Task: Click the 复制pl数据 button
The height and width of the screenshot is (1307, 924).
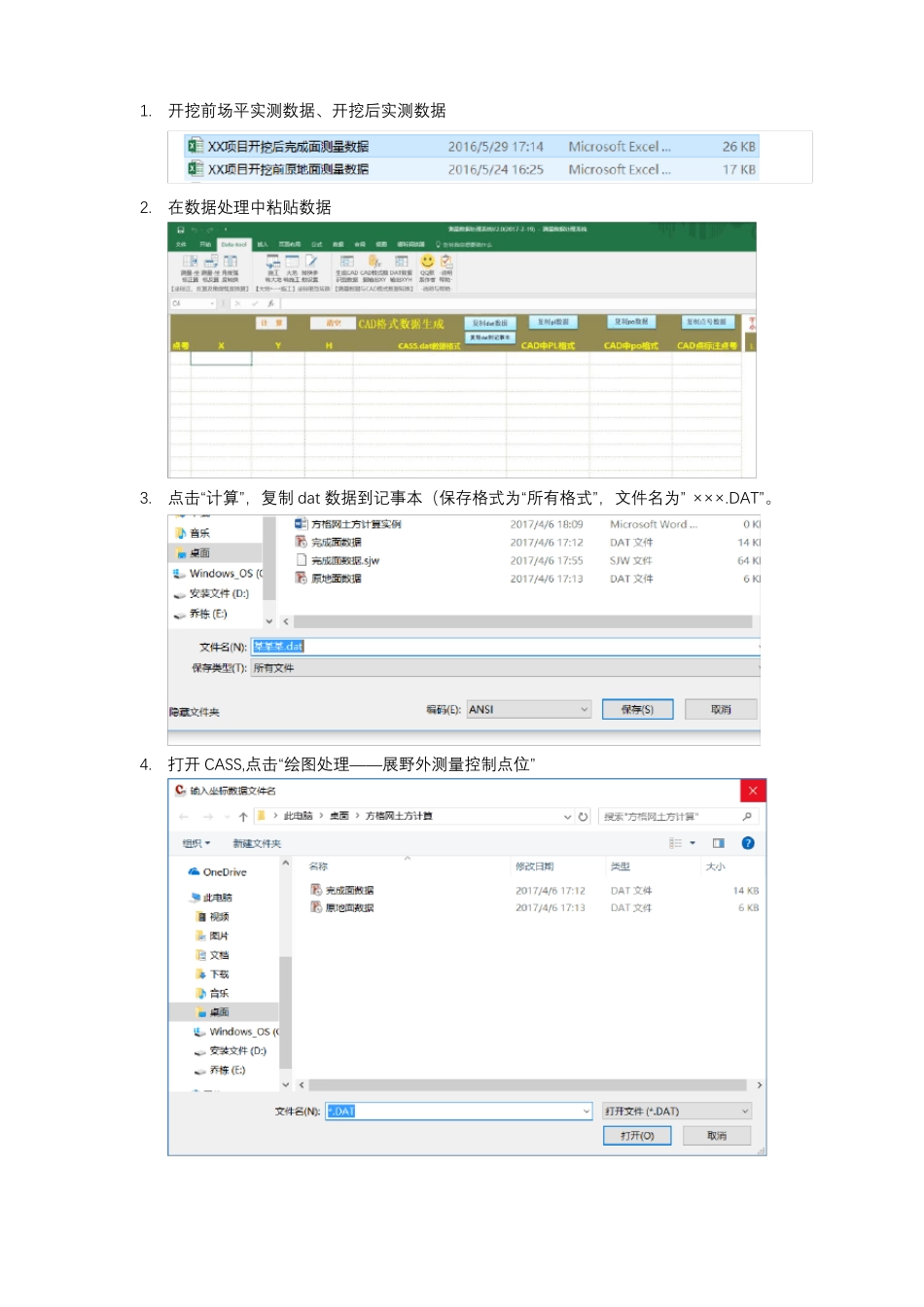Action: [x=554, y=322]
